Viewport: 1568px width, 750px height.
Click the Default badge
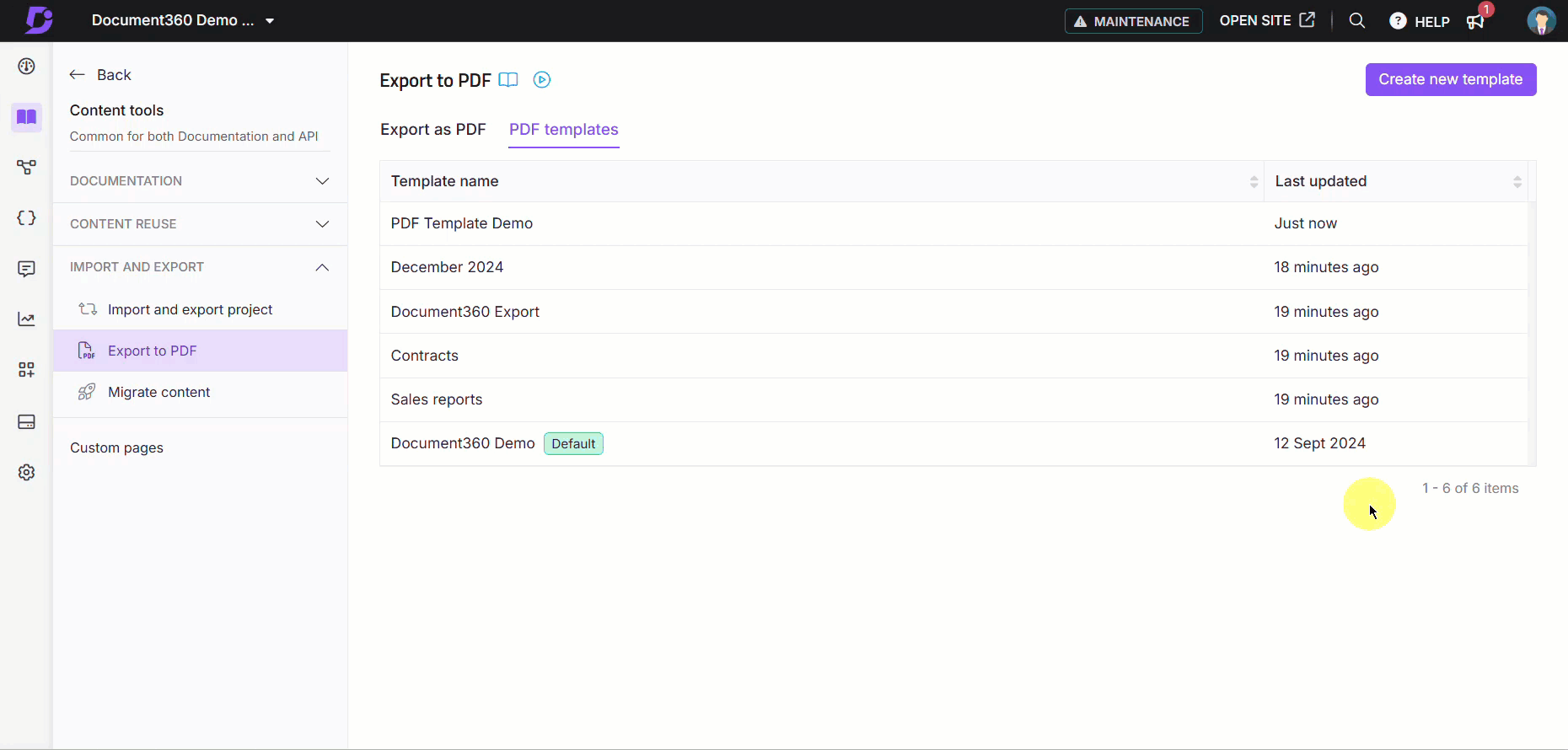[573, 443]
